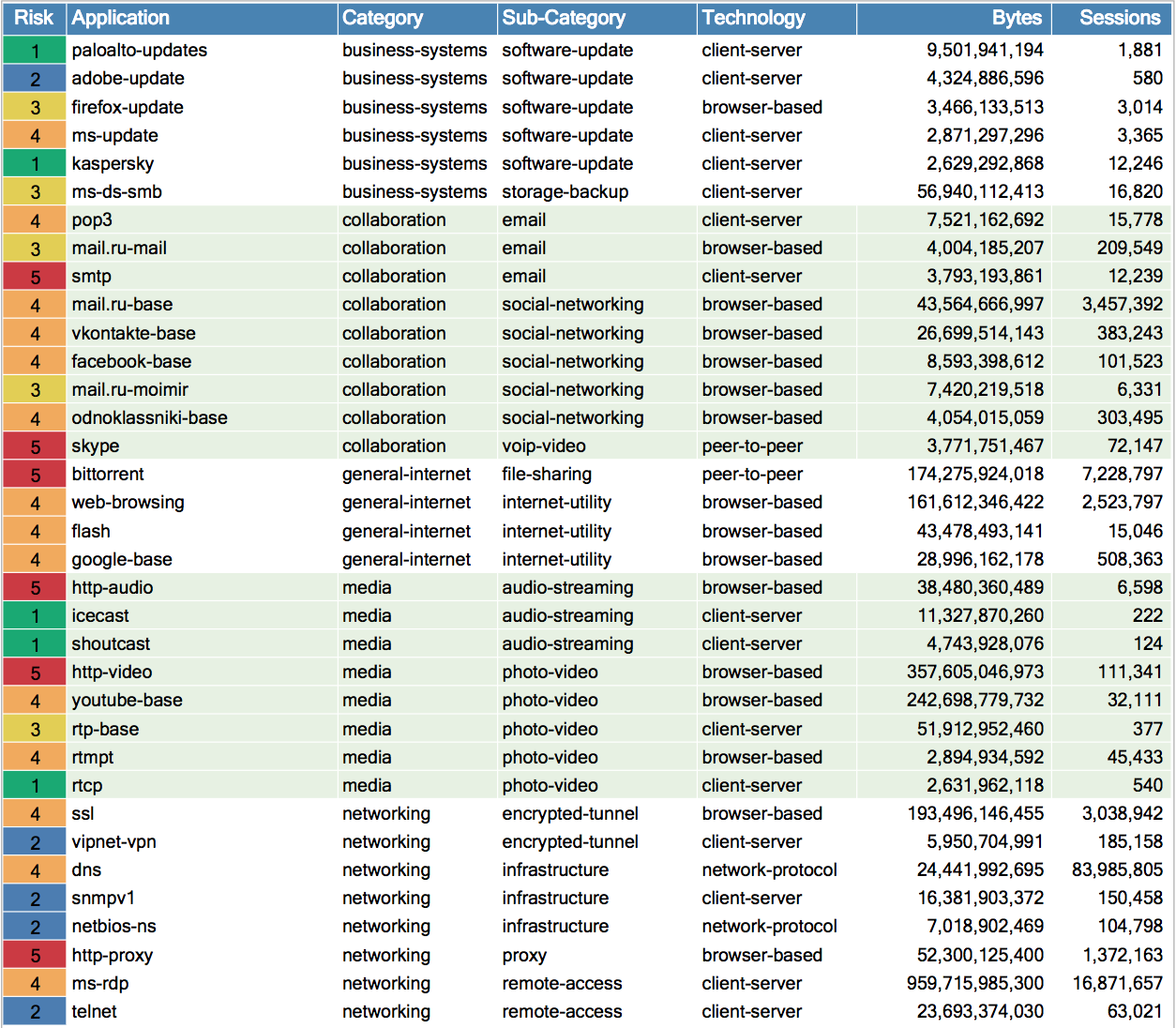Select the youtube-base application name
Screen dimensions: 1176x1028
127,700
